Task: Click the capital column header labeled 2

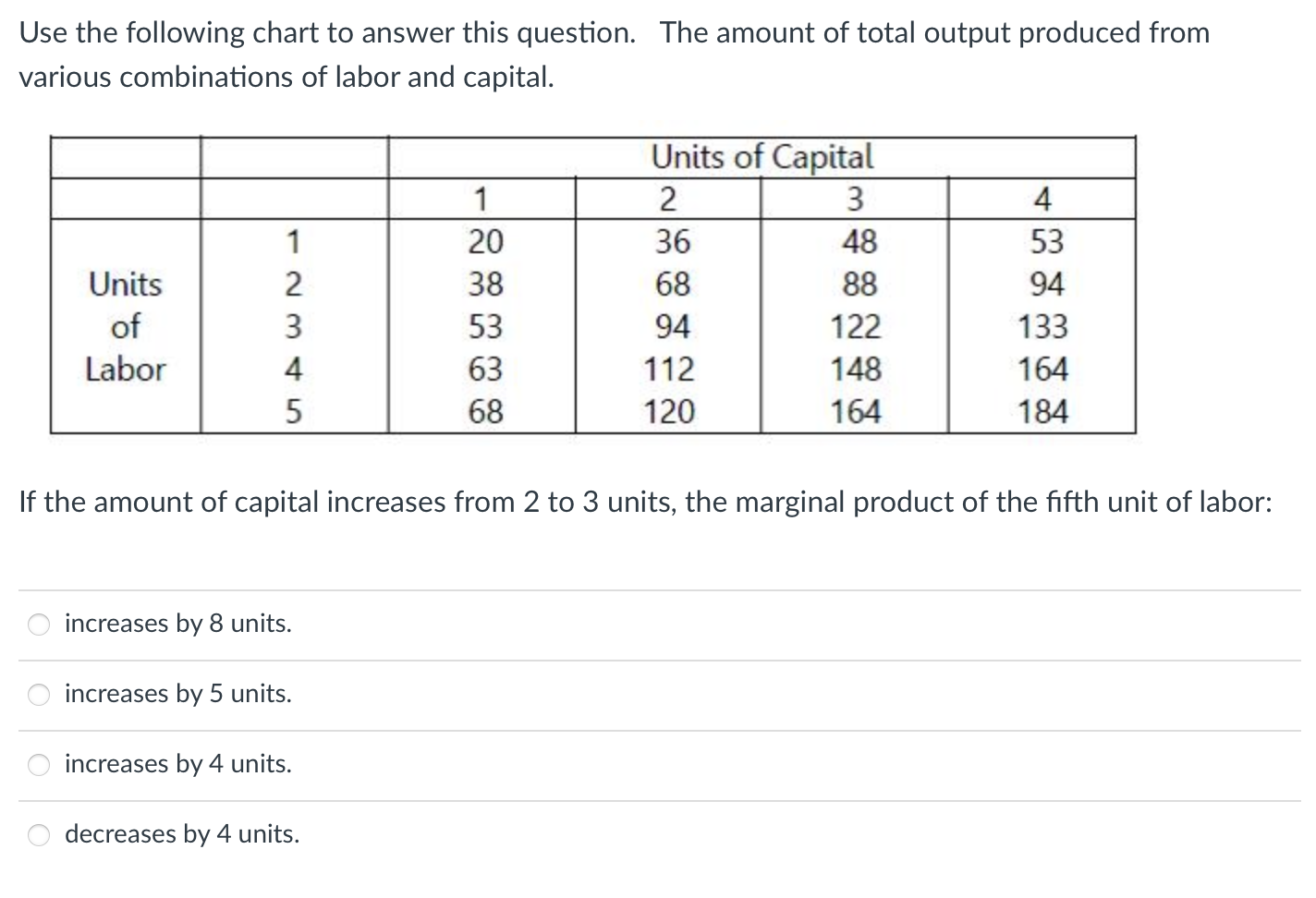Action: pyautogui.click(x=668, y=199)
